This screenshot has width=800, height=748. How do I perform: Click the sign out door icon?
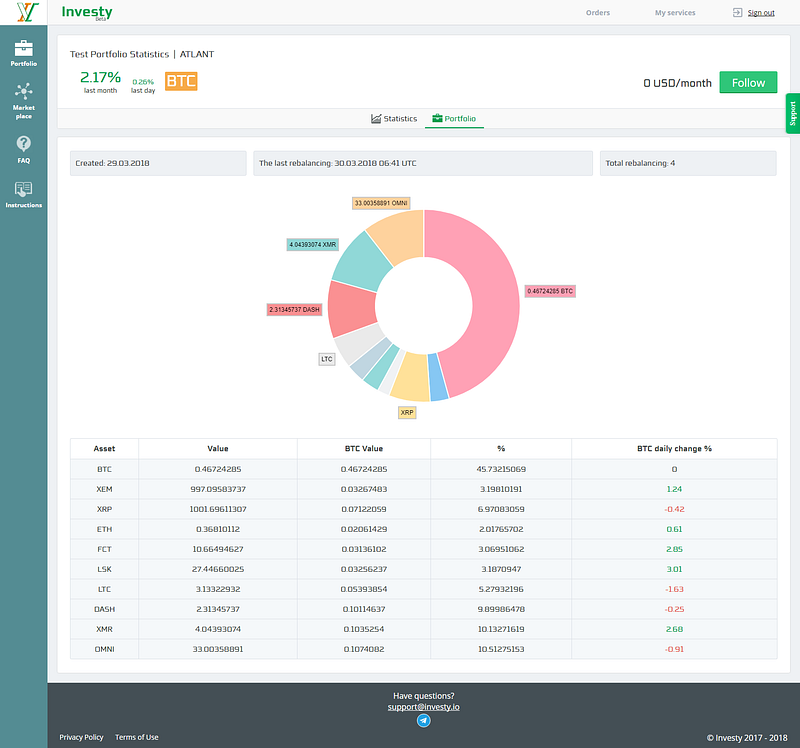737,13
